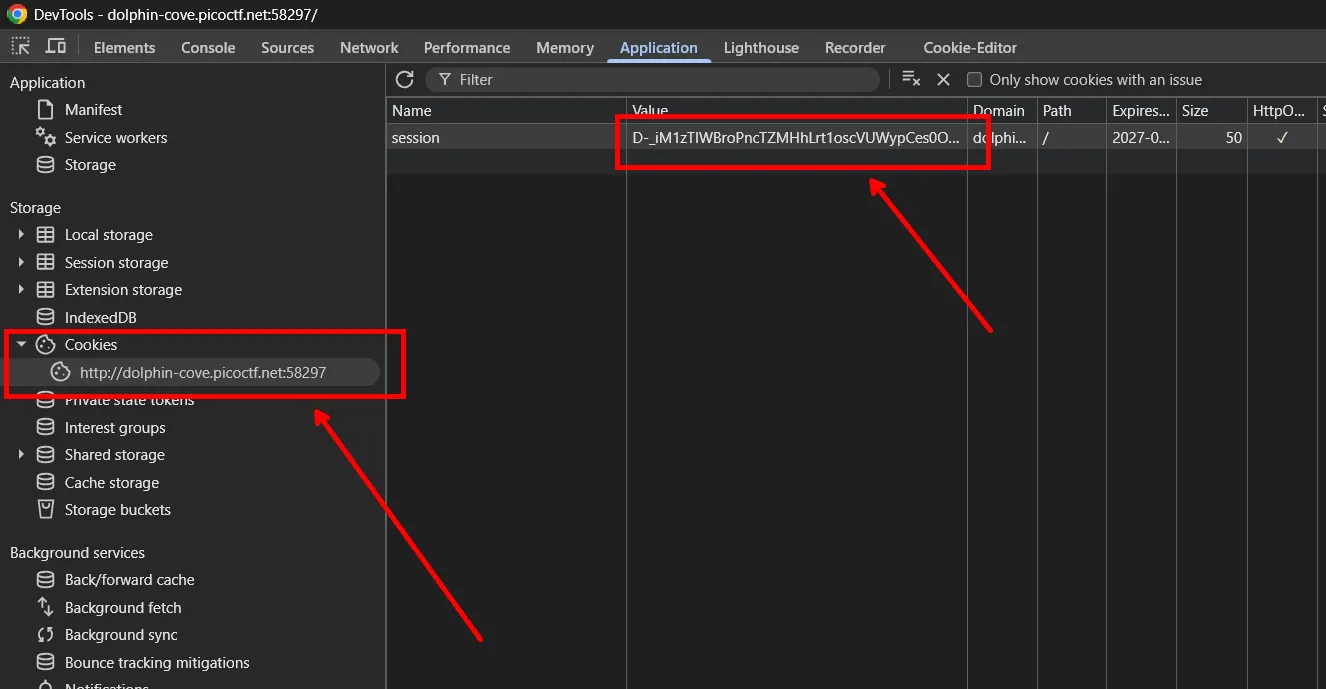
Task: Sort by the Size column header
Action: pos(1211,110)
